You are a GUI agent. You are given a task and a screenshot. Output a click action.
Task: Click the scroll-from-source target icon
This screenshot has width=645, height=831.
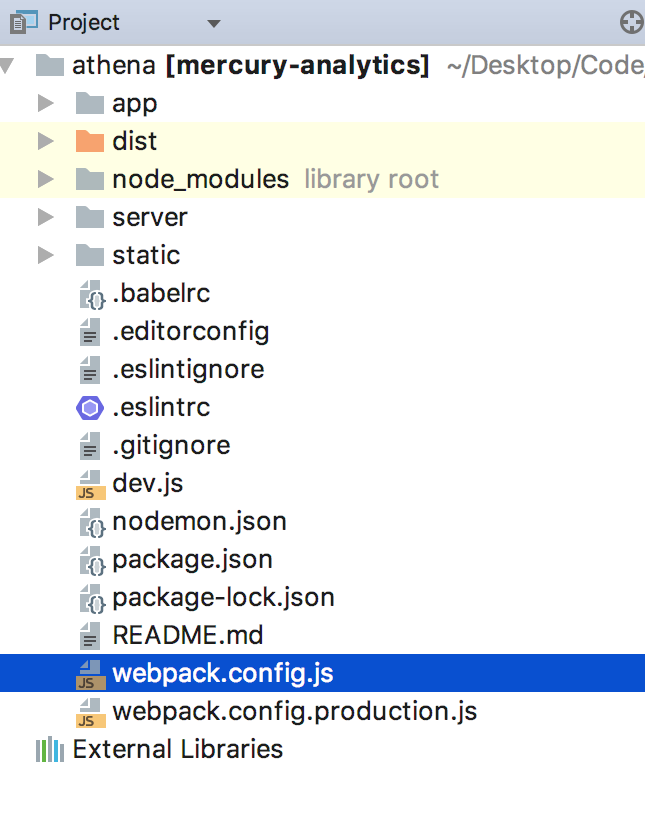pos(631,23)
